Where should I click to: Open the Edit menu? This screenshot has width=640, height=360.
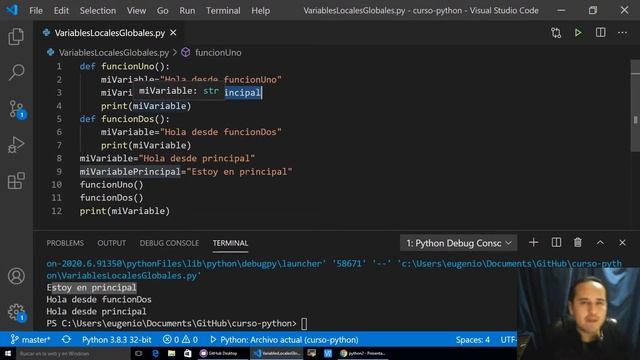[61, 11]
